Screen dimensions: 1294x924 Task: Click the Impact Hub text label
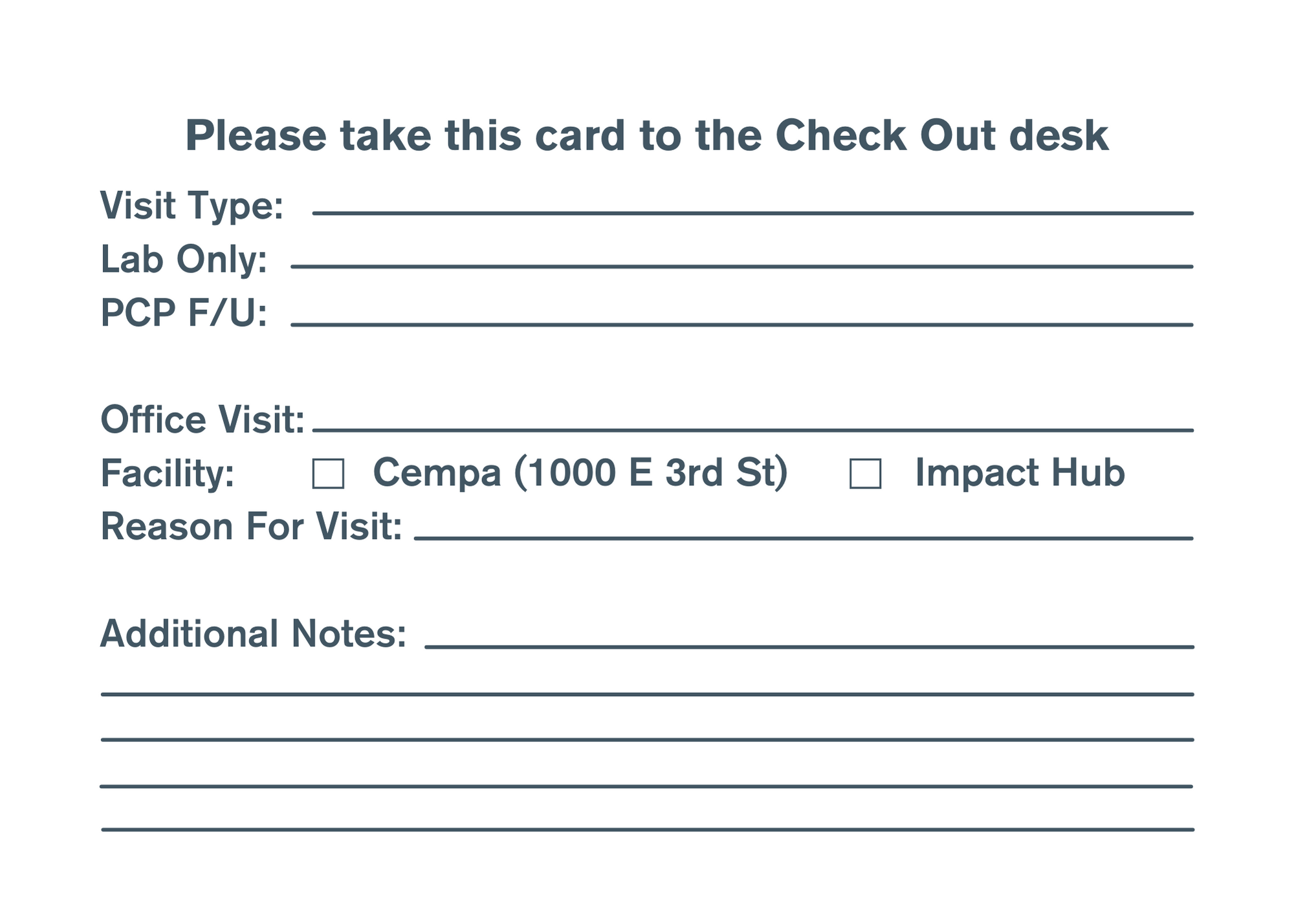tap(1020, 472)
